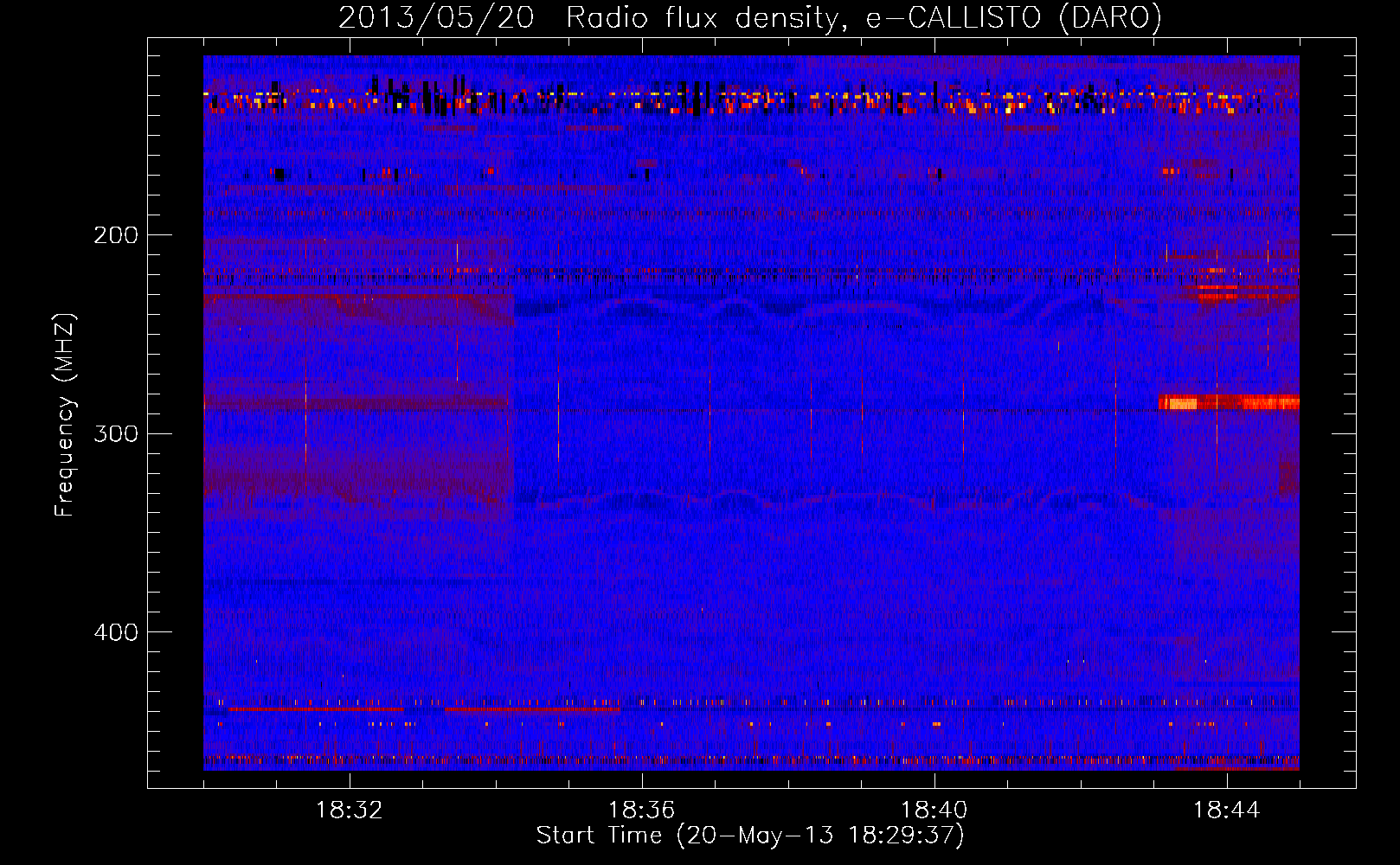Click the '18:44' time tick label
The width and height of the screenshot is (1400, 865).
[1227, 811]
